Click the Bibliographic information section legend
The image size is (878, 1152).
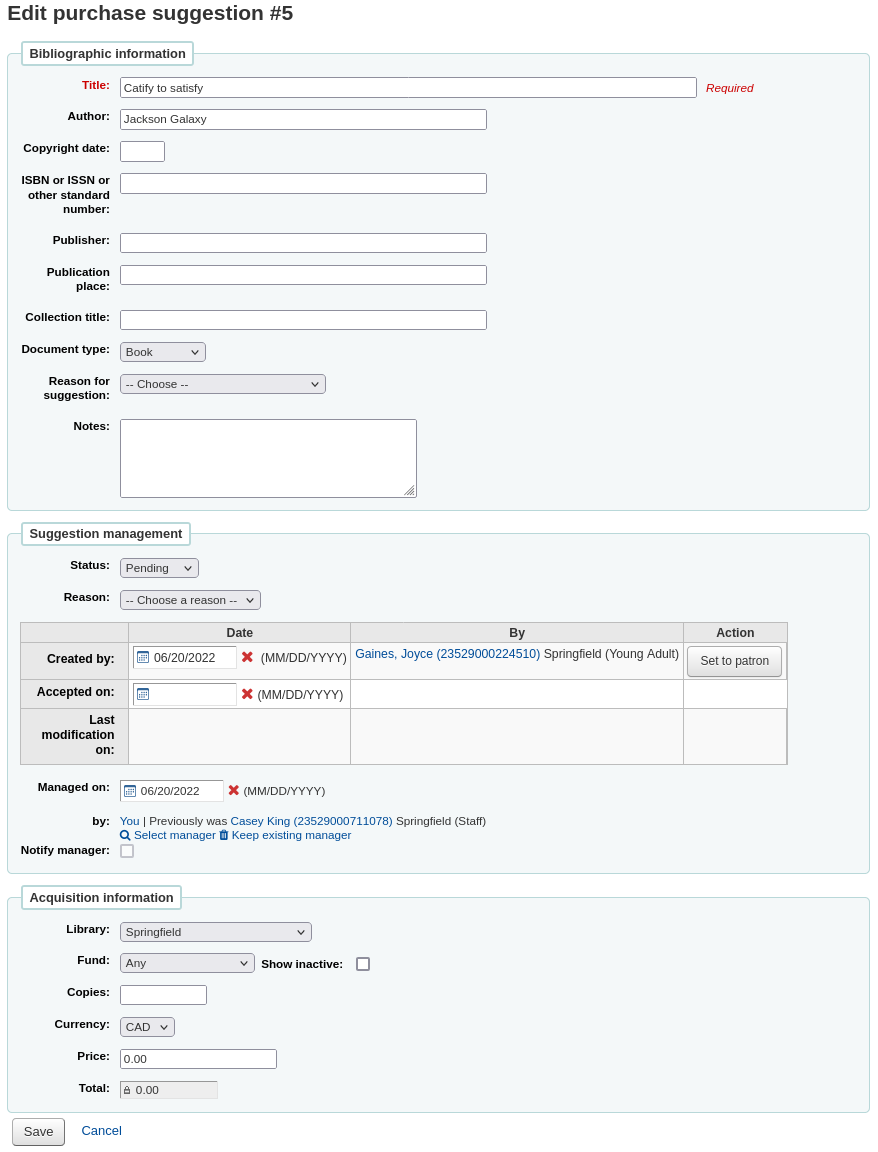tap(107, 53)
